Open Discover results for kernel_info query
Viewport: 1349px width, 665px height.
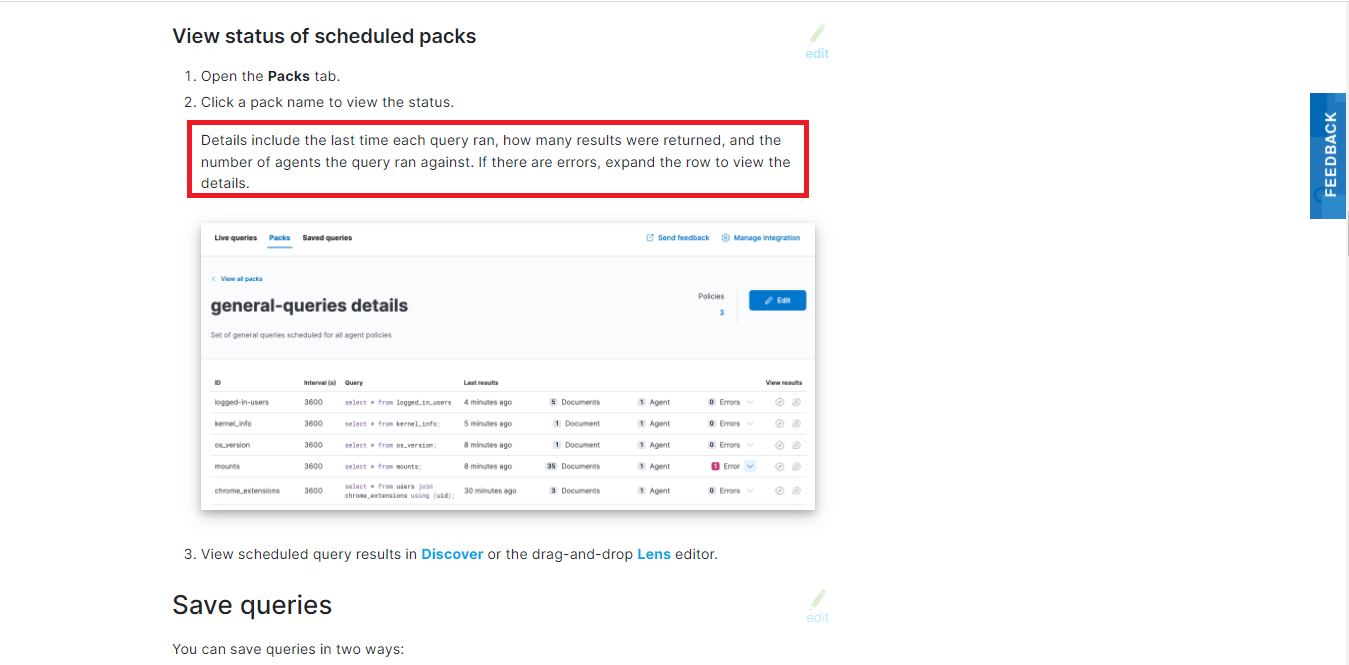pos(779,423)
